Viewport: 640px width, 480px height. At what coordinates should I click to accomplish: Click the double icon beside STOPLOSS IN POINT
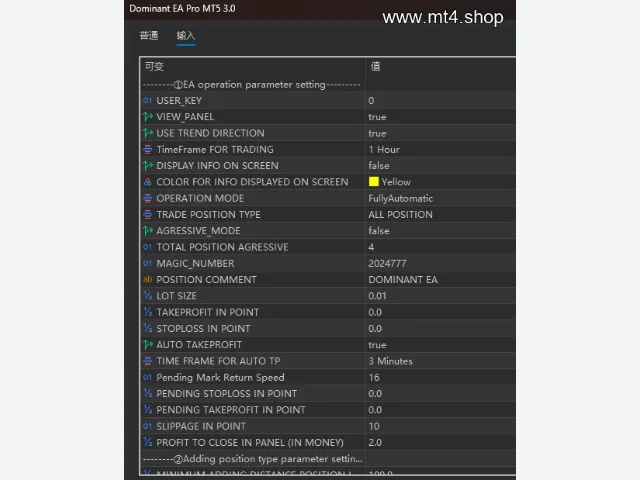click(x=147, y=329)
